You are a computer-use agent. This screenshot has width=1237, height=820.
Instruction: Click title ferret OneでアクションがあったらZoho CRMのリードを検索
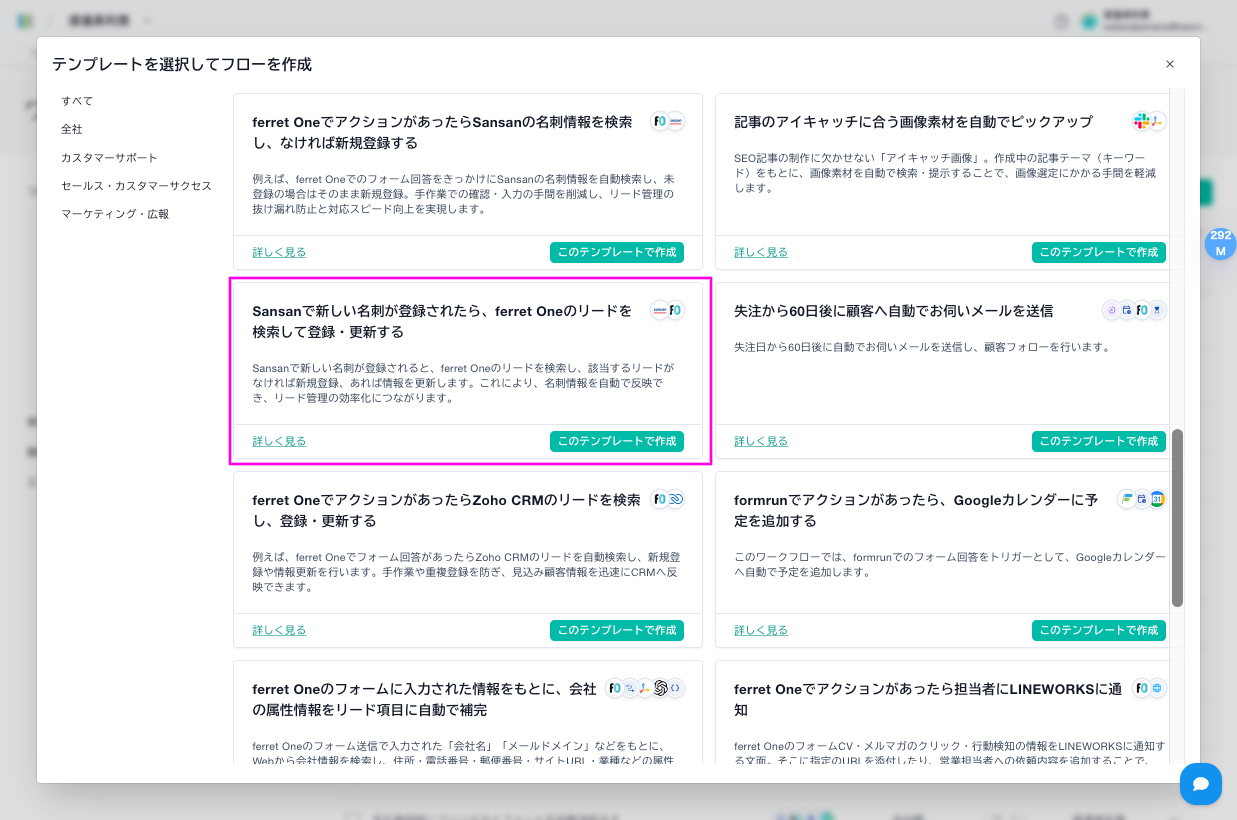446,510
